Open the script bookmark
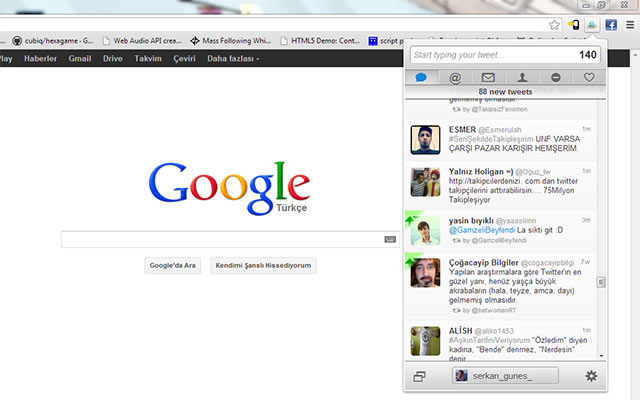Viewport: 640px width, 400px height. (x=386, y=41)
